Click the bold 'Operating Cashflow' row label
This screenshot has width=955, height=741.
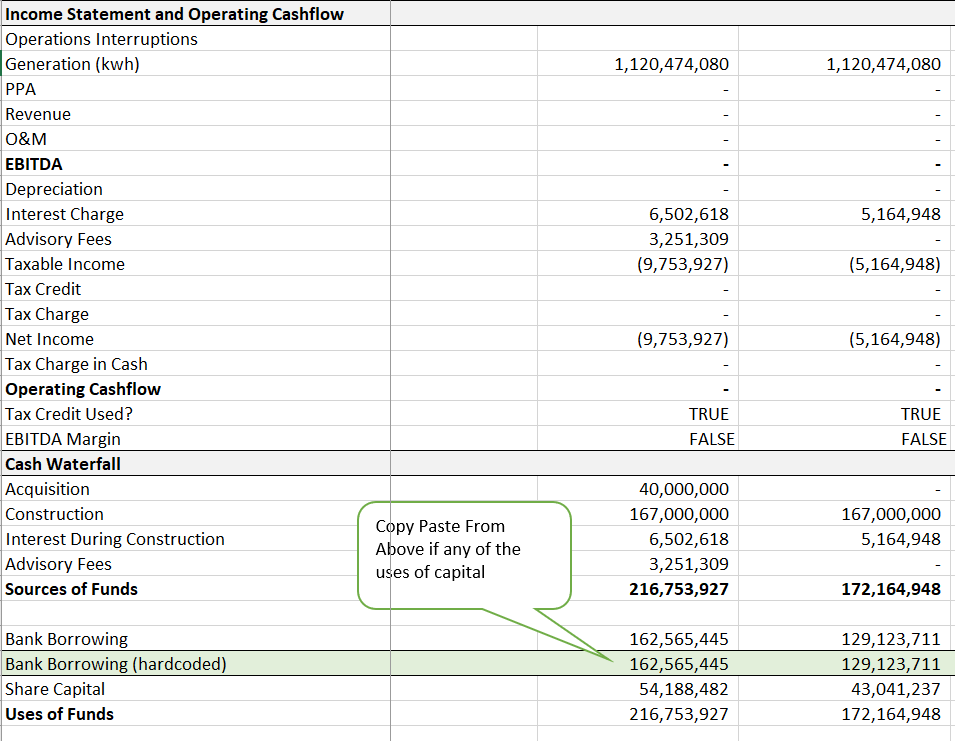coord(83,389)
